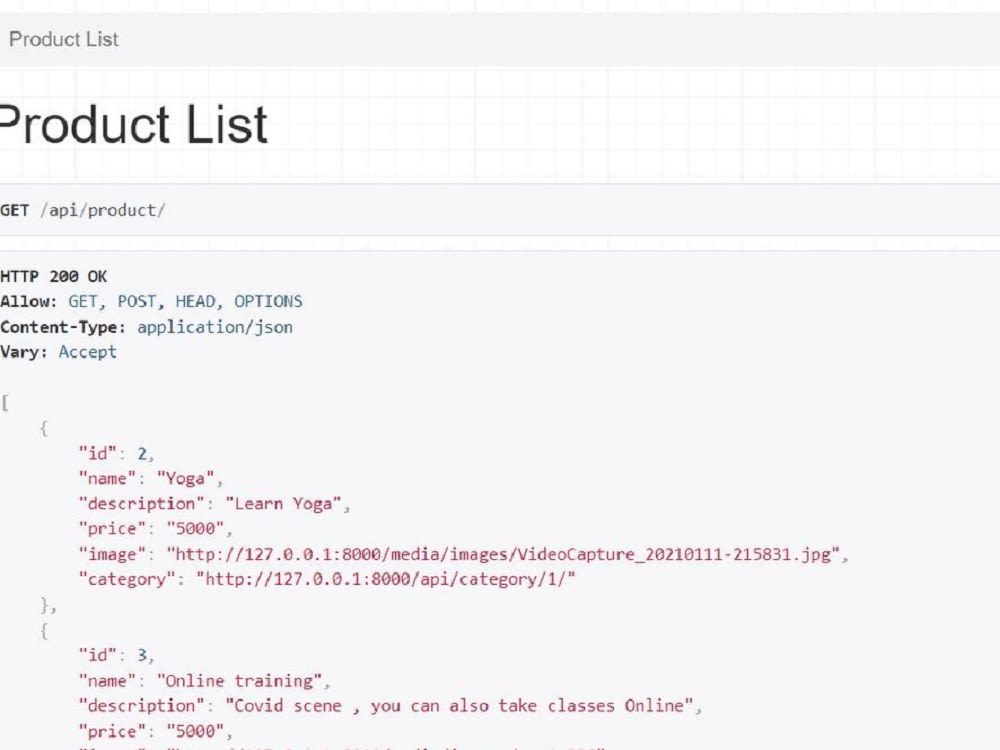The height and width of the screenshot is (750, 1000).
Task: Click the Accept value on Vary header
Action: pos(87,352)
